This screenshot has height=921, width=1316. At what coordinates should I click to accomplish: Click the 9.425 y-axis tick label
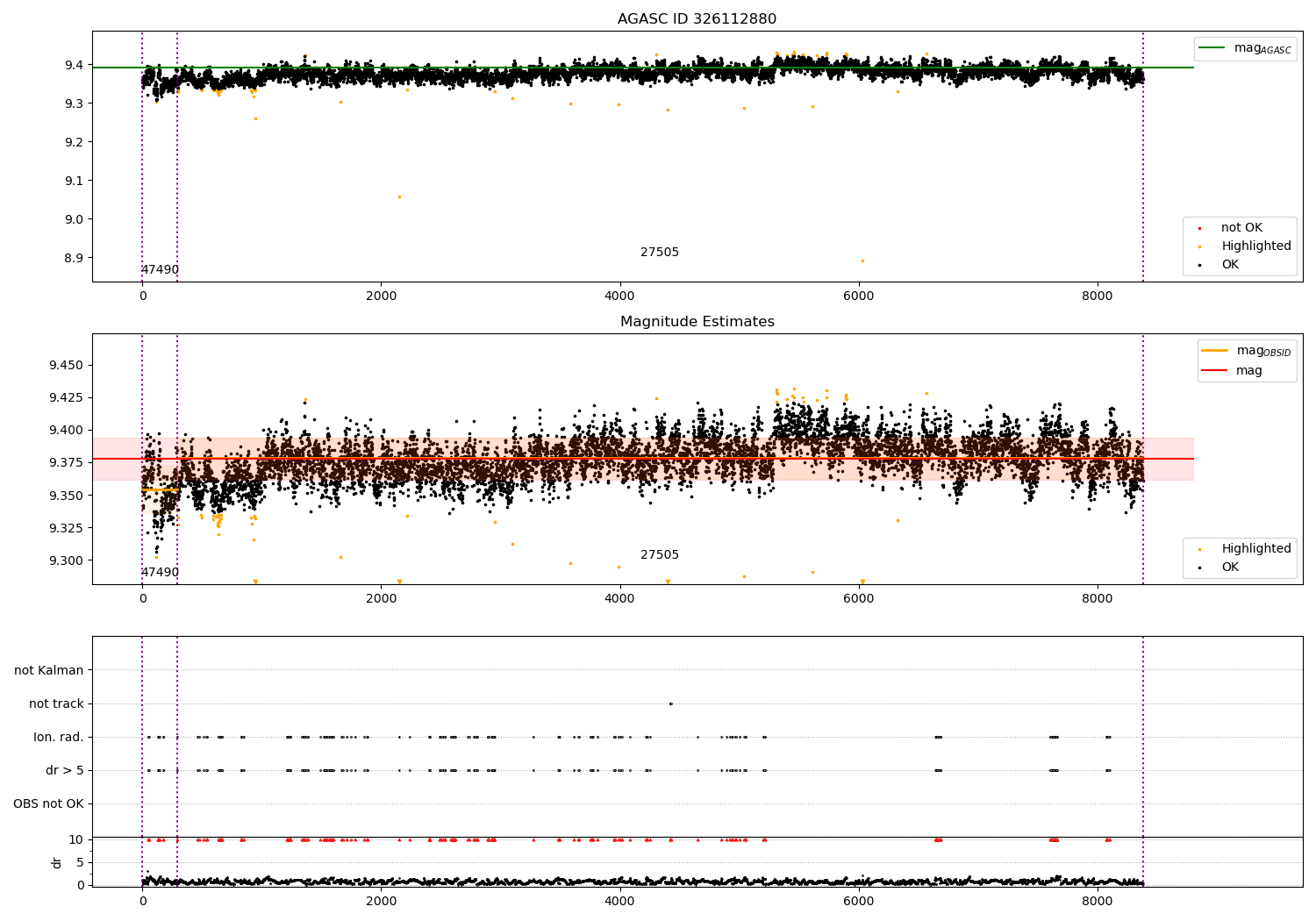(x=66, y=397)
